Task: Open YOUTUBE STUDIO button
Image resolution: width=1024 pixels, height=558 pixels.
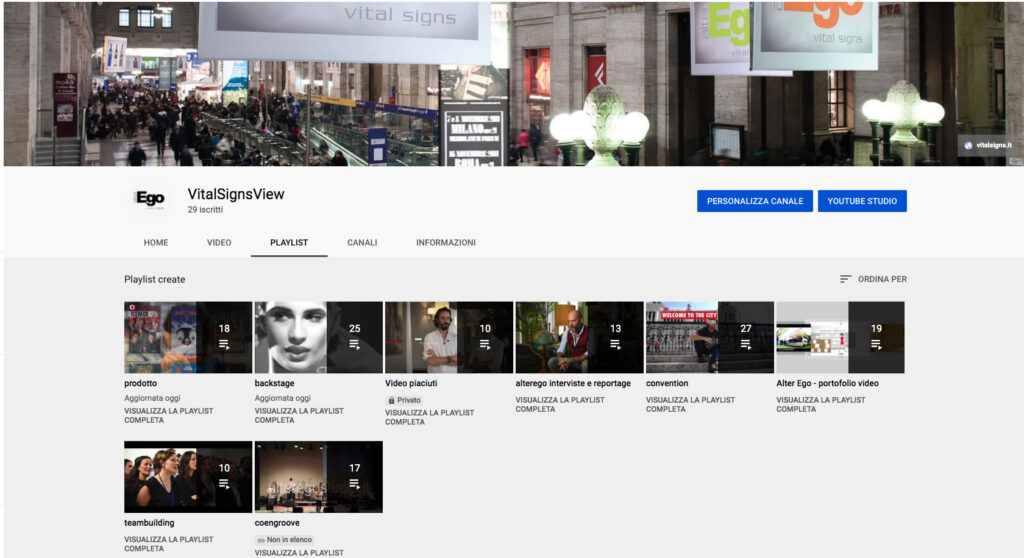Action: point(862,201)
